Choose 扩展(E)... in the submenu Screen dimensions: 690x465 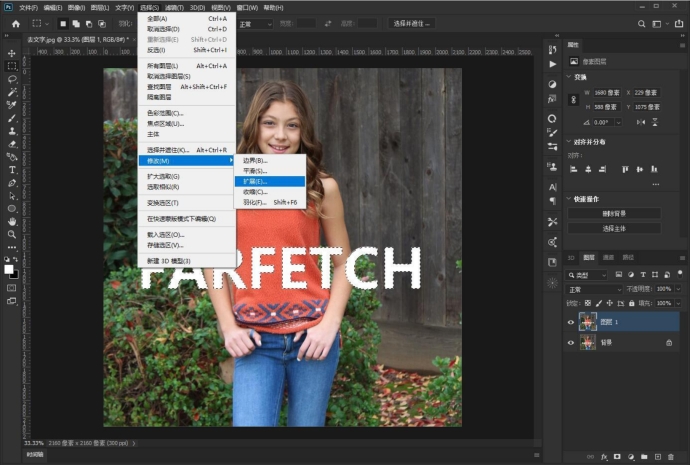coord(270,181)
